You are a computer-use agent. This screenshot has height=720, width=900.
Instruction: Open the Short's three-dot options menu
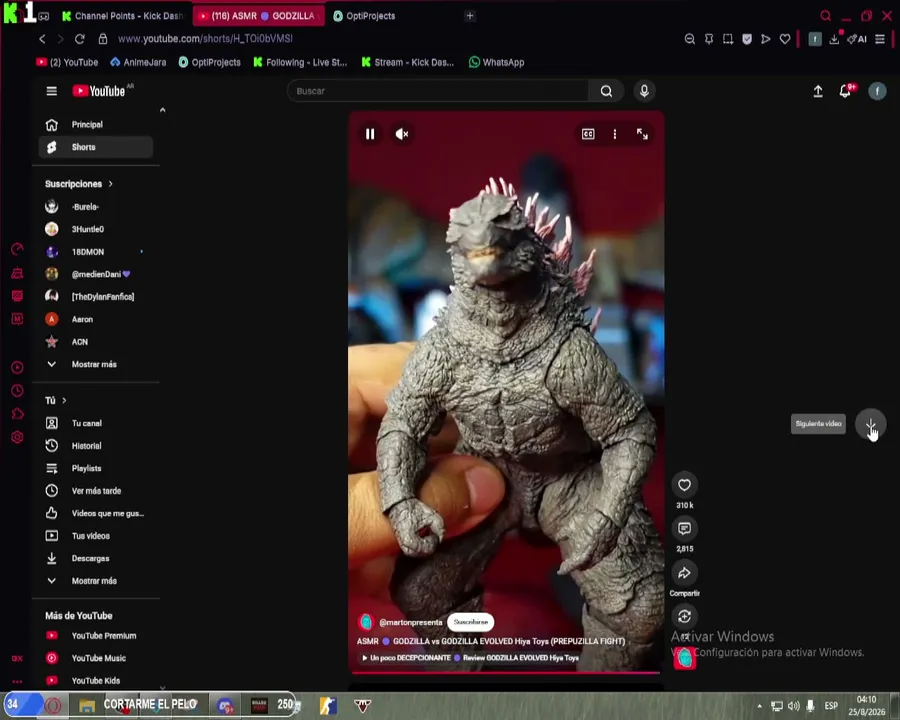pos(615,134)
